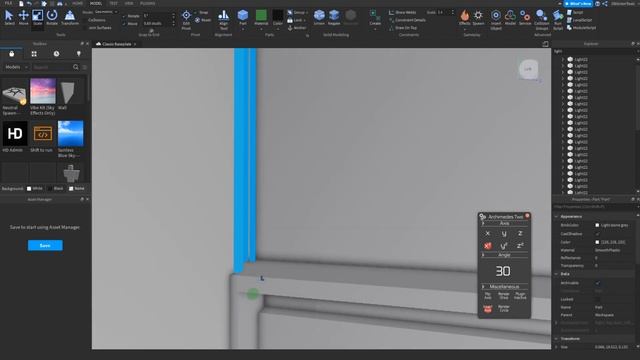This screenshot has height=360, width=640.
Task: Select None background radio option
Action: point(71,189)
